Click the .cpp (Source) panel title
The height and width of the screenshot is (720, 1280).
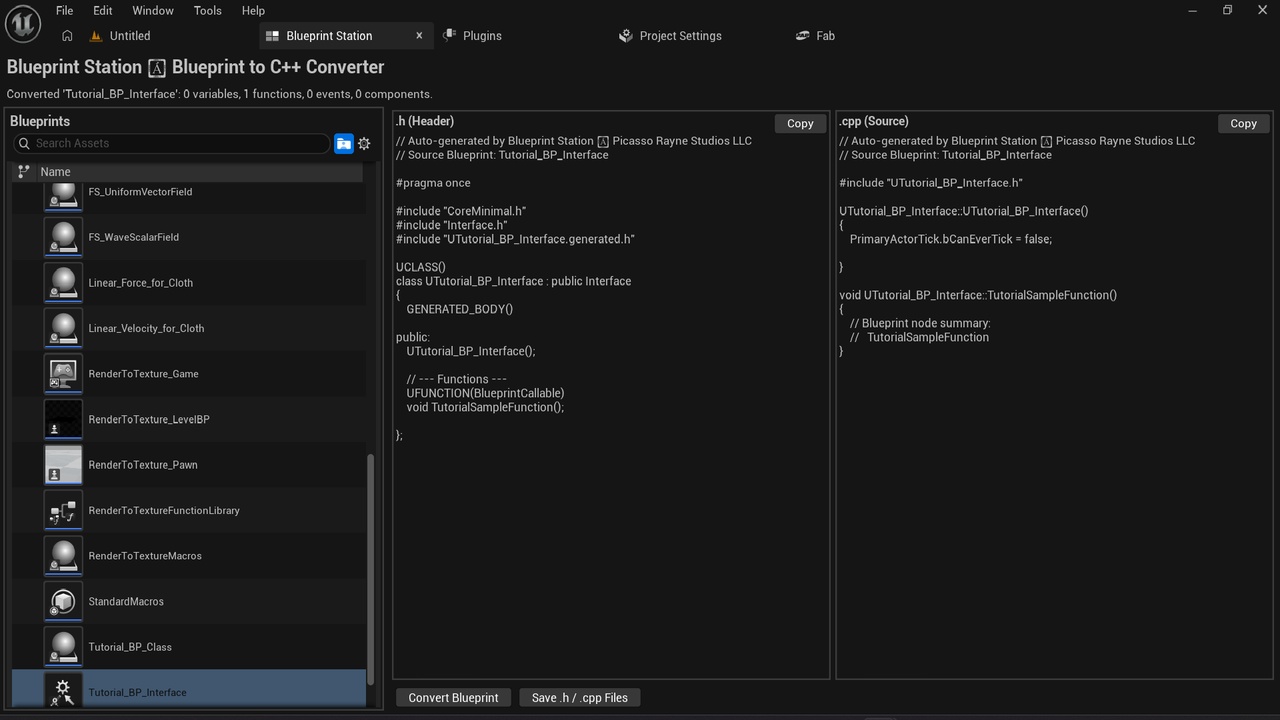874,121
